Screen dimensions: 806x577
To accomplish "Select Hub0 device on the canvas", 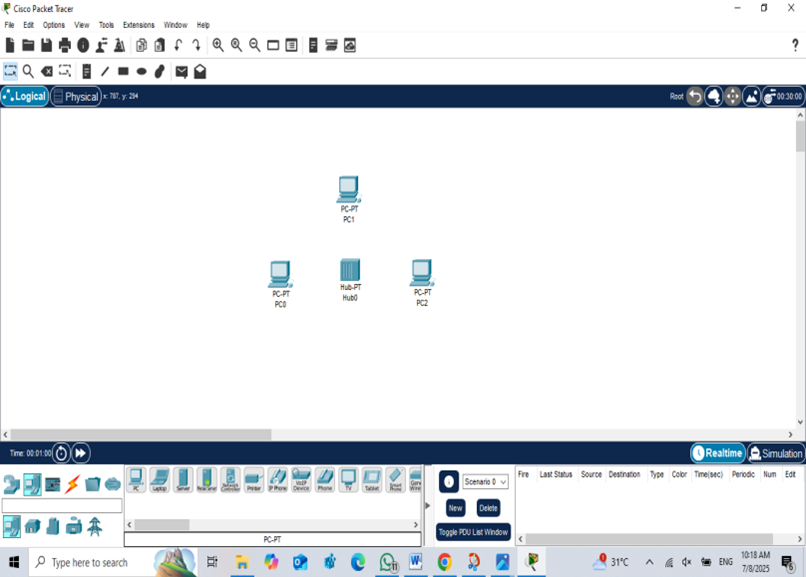I will [350, 270].
